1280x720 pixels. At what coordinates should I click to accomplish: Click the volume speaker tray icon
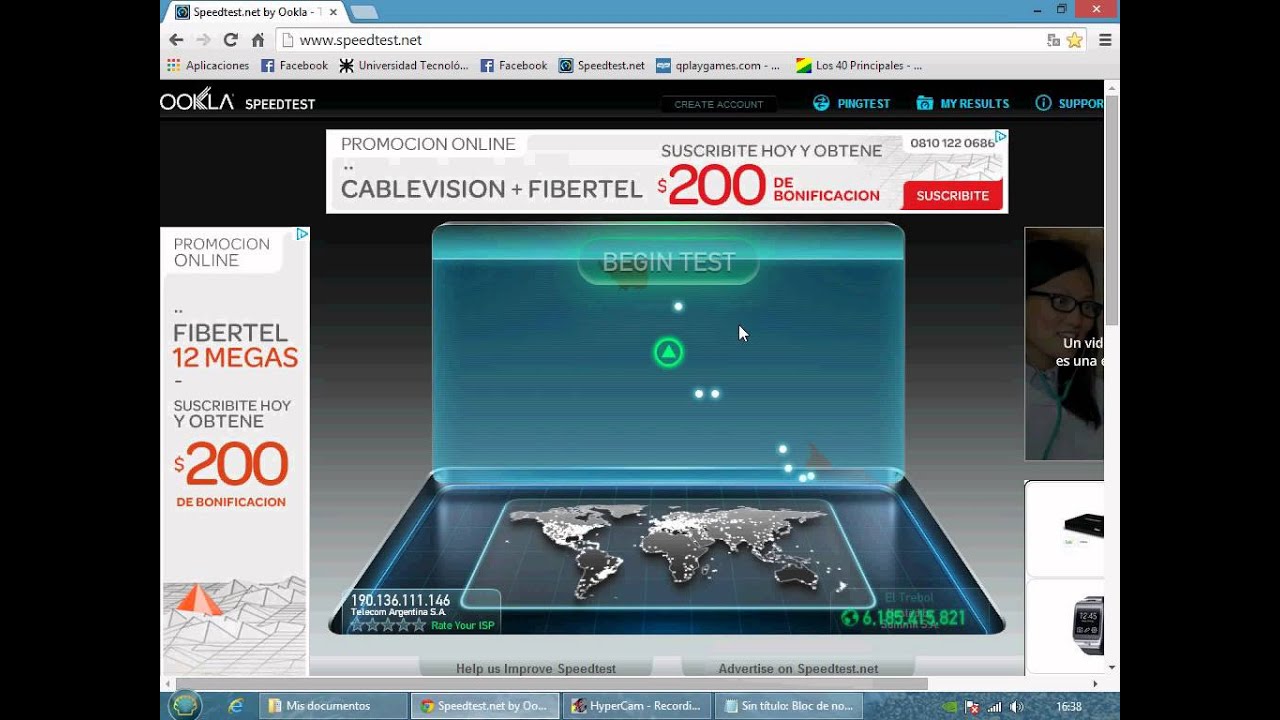1017,706
